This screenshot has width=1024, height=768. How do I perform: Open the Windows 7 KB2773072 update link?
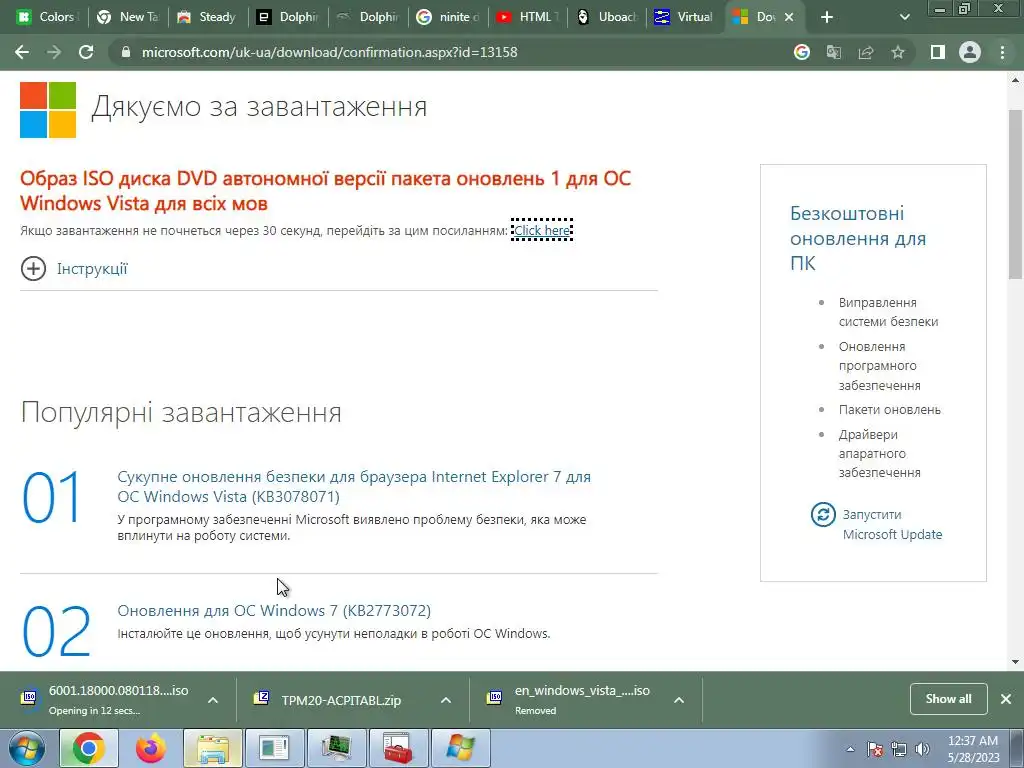pyautogui.click(x=274, y=611)
